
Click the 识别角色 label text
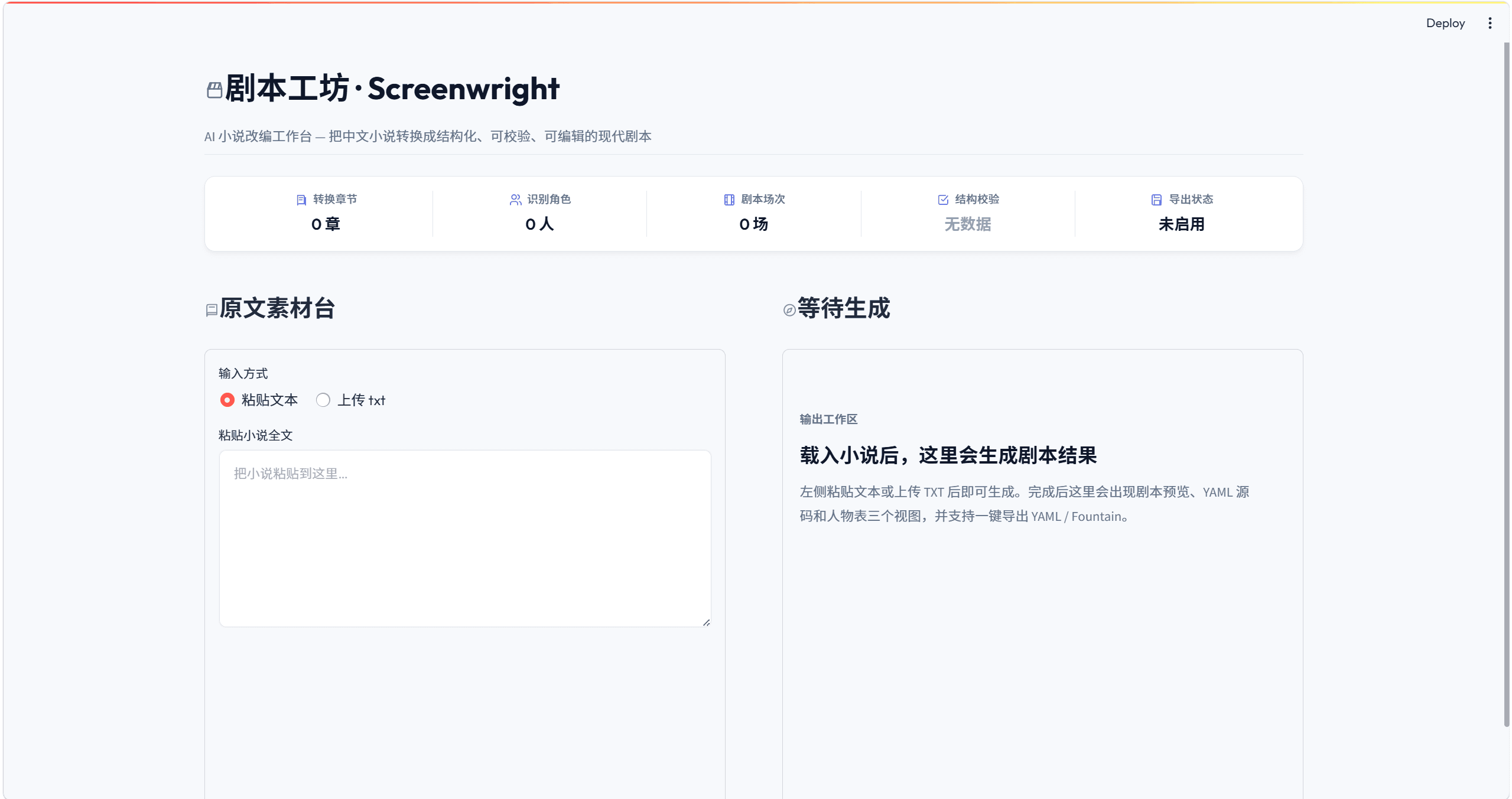point(549,199)
